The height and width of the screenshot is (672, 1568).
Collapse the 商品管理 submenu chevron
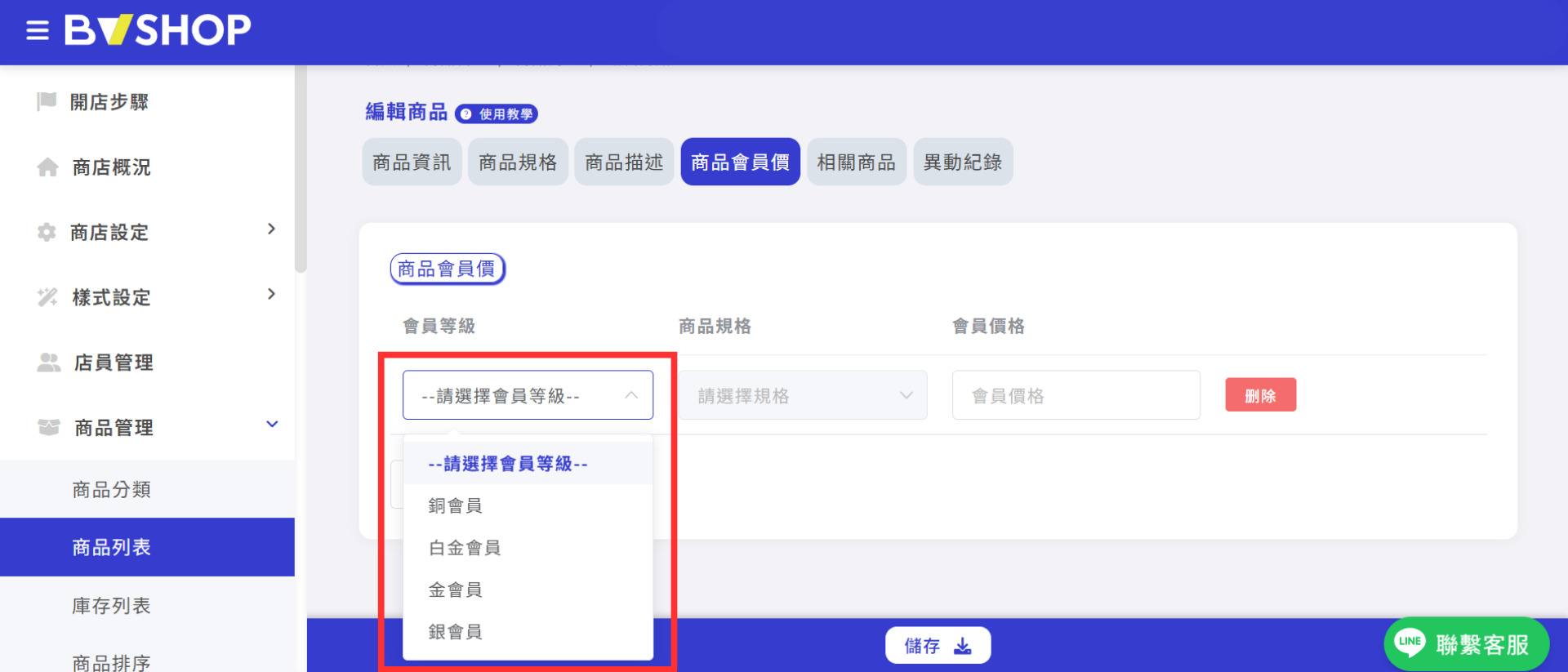272,424
